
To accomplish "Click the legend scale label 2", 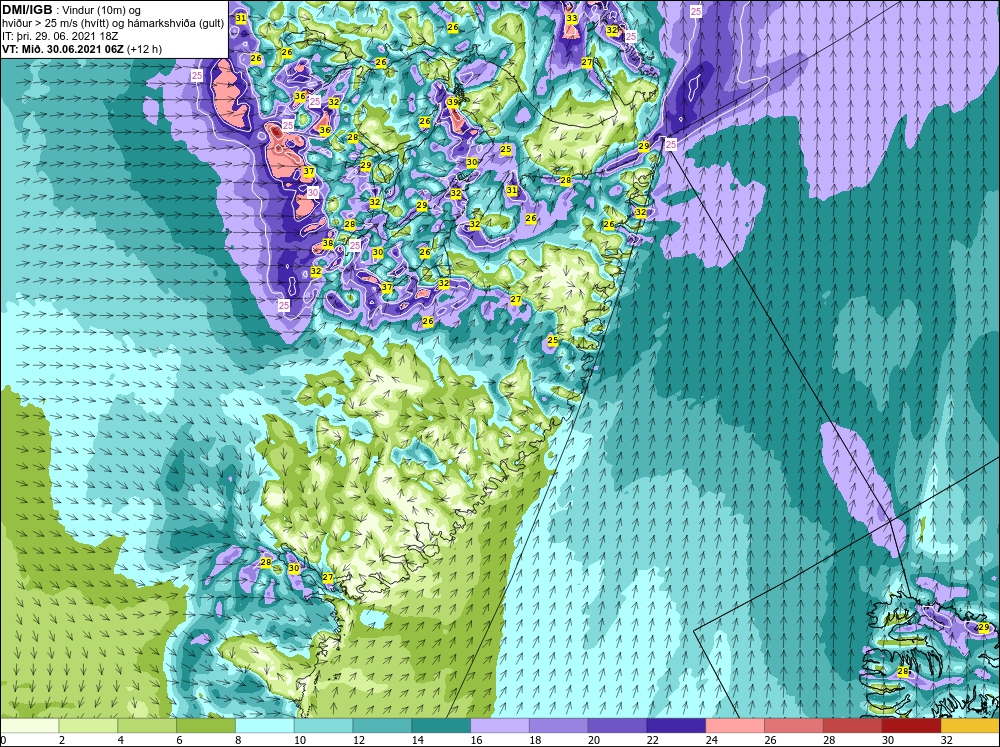I will pyautogui.click(x=62, y=740).
